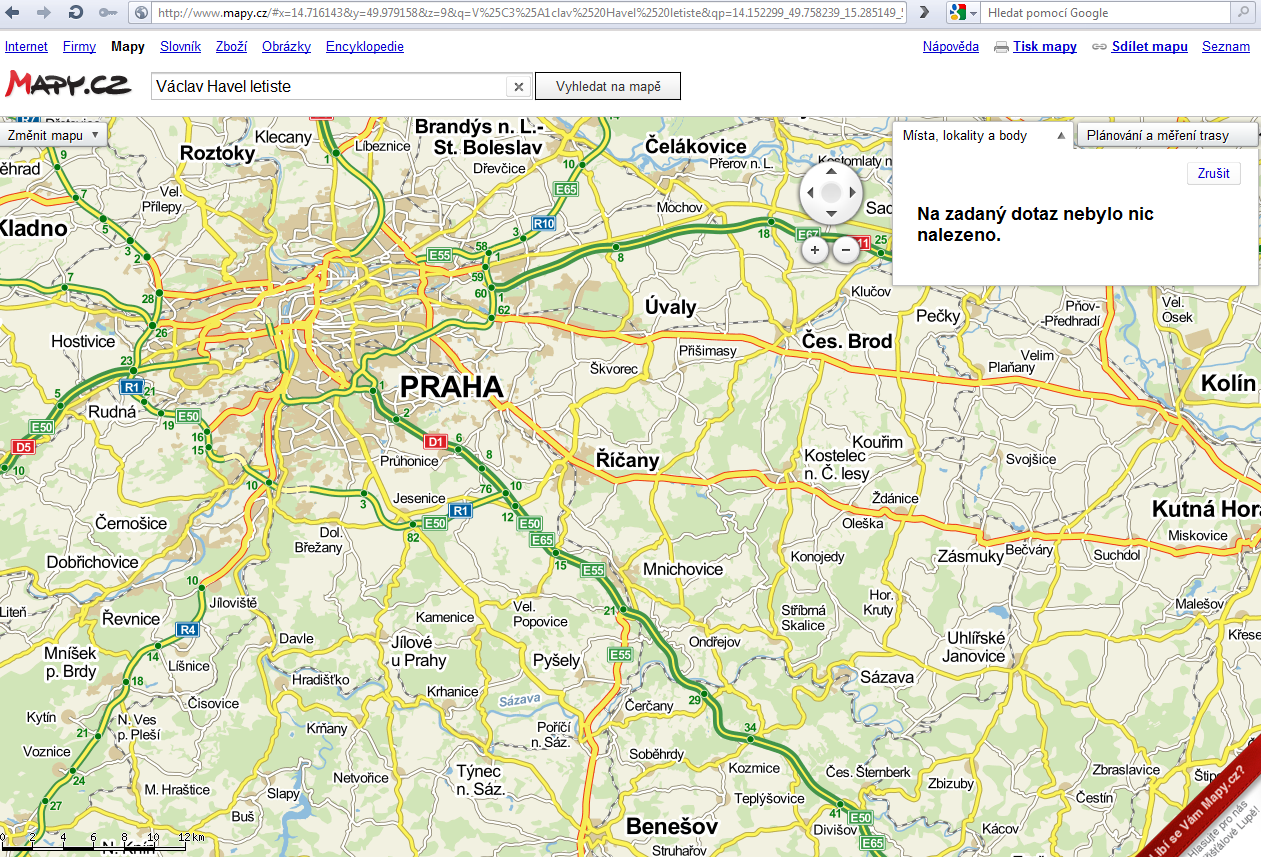Open the Internet link in the top navigation

(26, 47)
